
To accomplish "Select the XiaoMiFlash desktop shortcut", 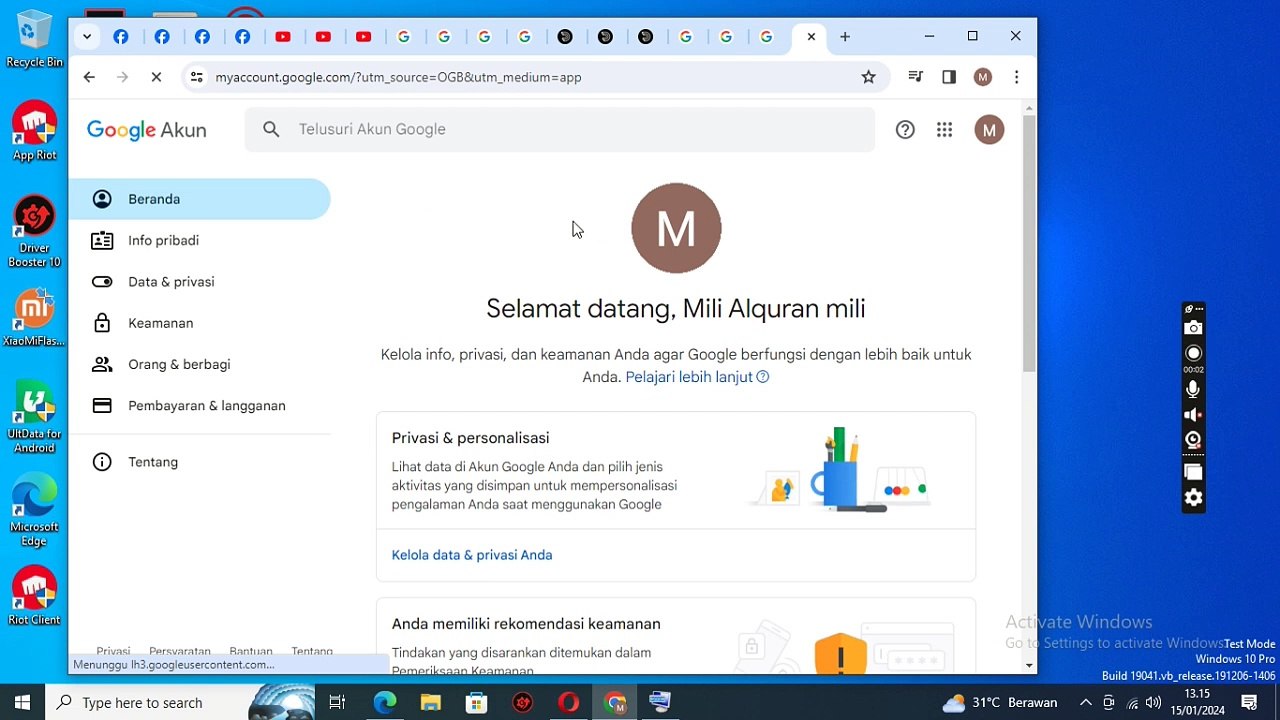I will pyautogui.click(x=34, y=318).
